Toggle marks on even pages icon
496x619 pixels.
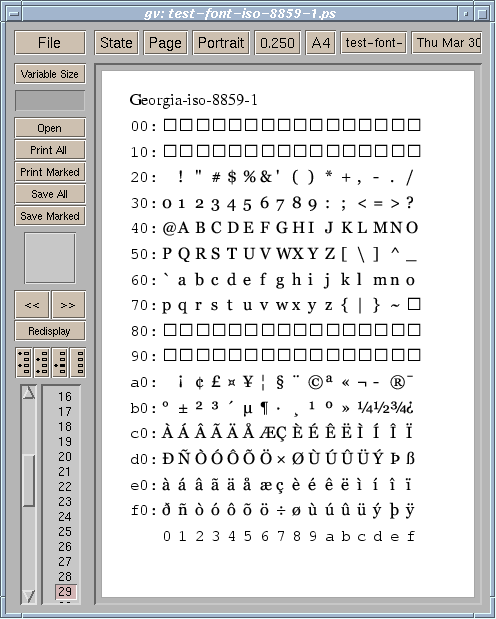tap(42, 362)
